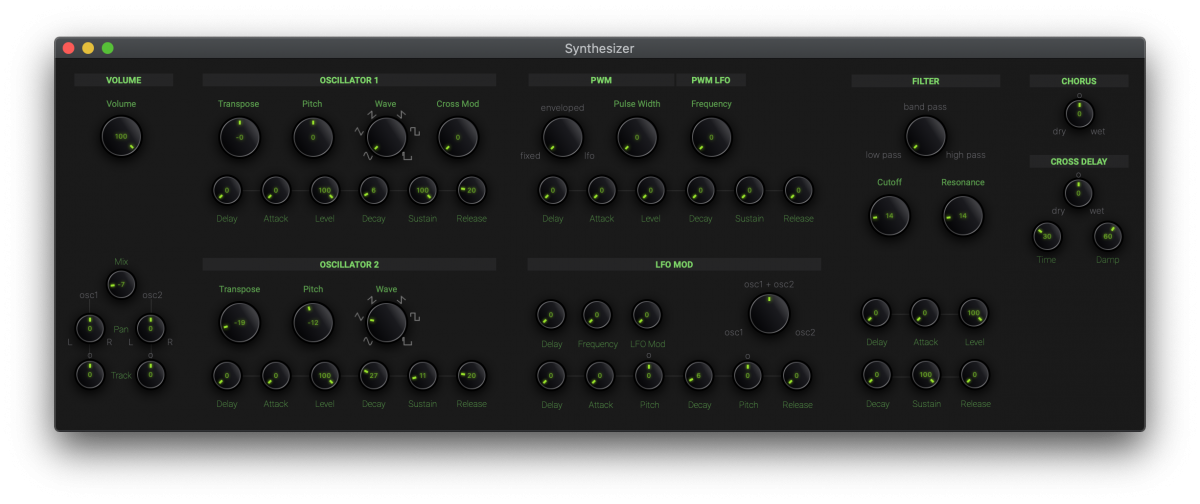
Task: Click the Oscillator 2 Wave selector knob
Action: click(386, 322)
